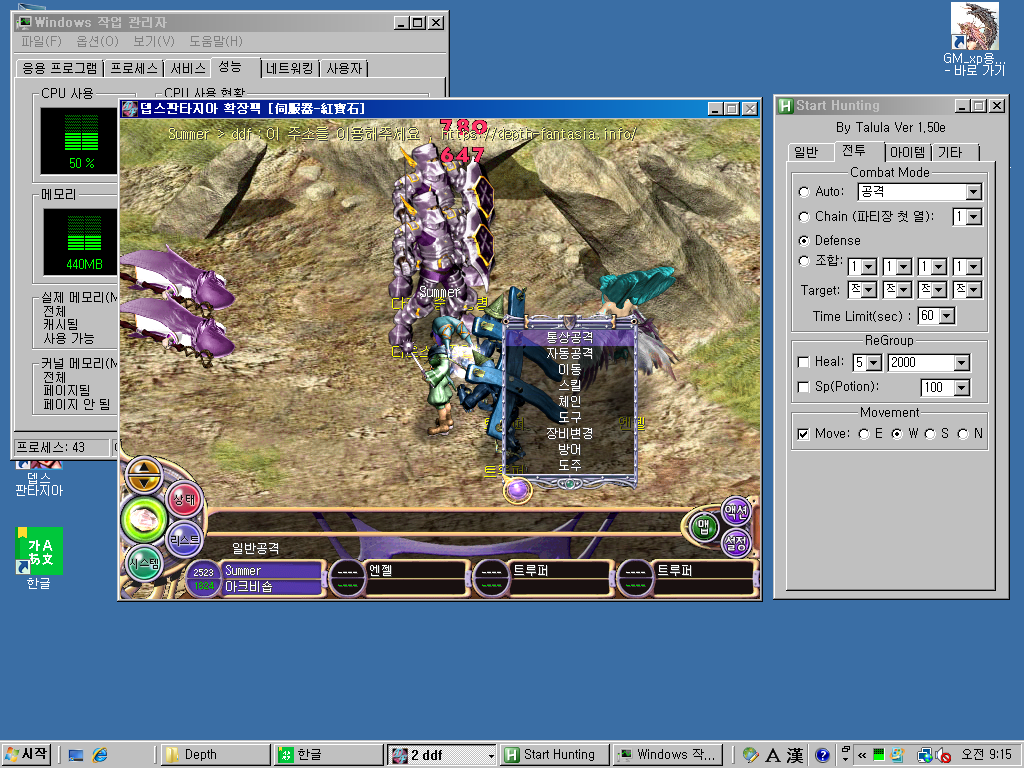This screenshot has width=1024, height=768.
Task: Select the 조합 combat mode radio
Action: click(804, 261)
